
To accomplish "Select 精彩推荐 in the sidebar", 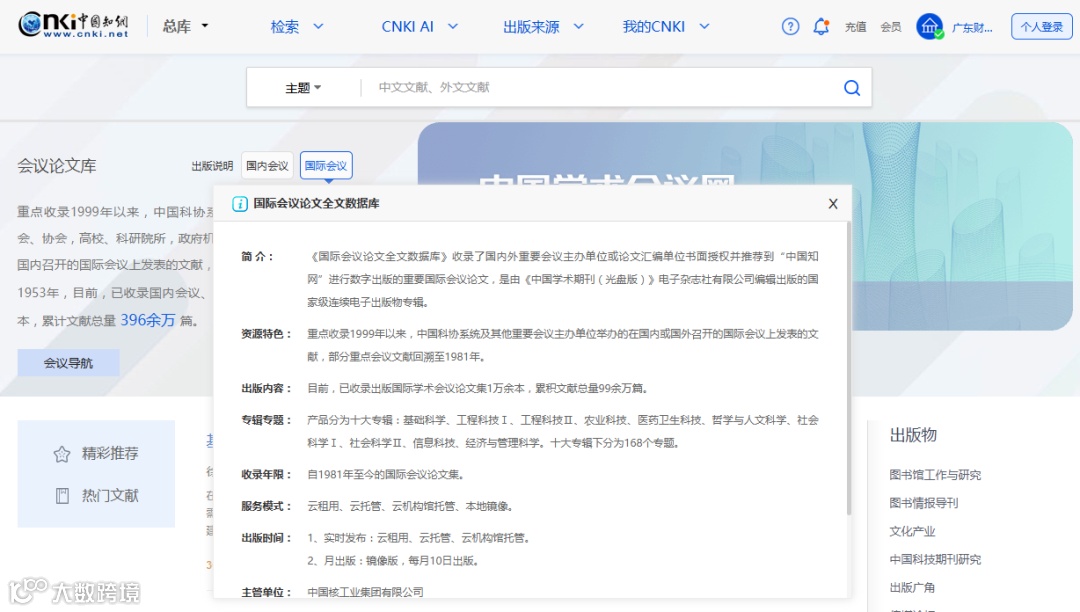I will [x=110, y=454].
